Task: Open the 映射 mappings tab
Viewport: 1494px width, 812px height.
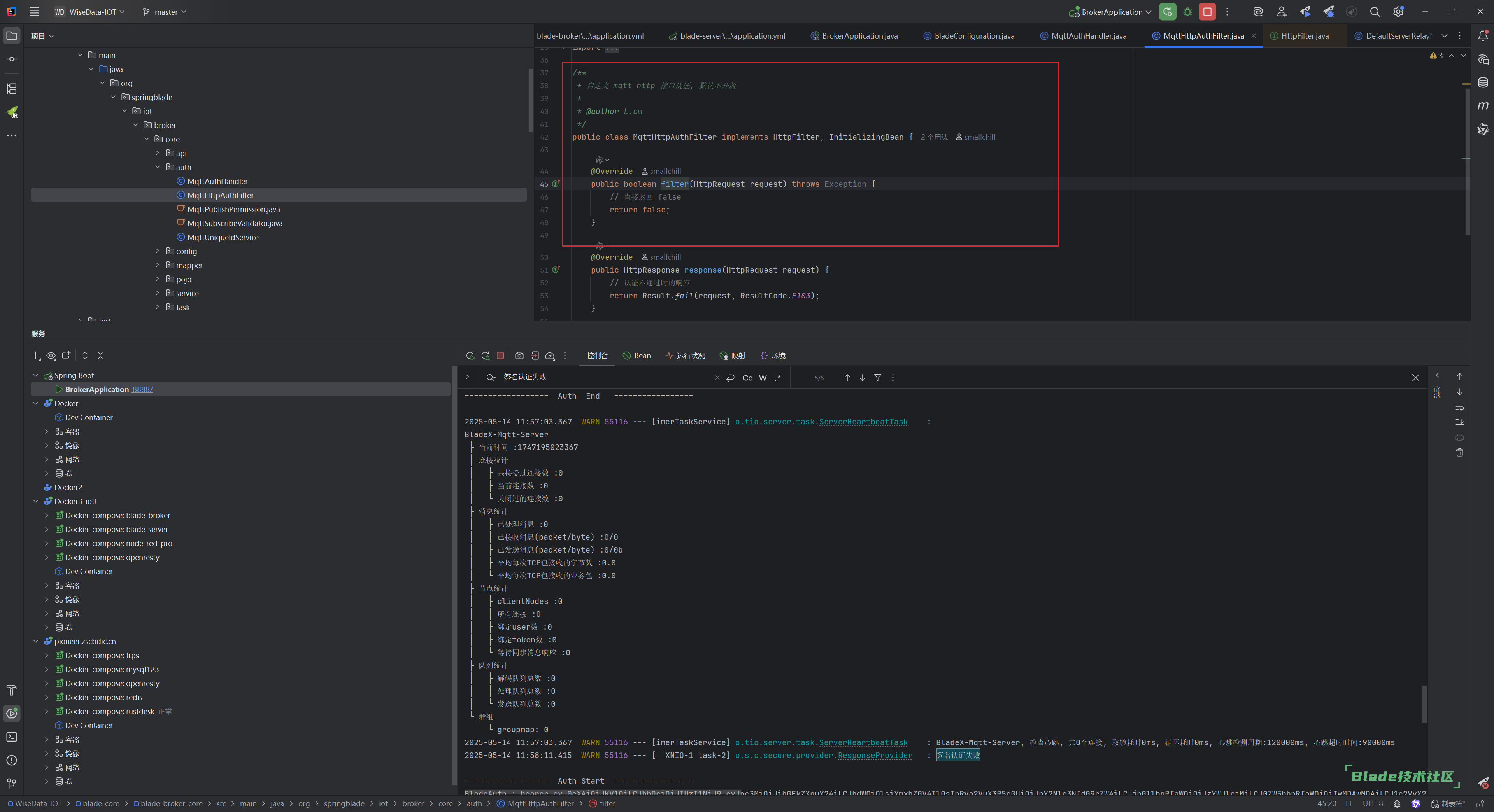Action: click(x=733, y=355)
